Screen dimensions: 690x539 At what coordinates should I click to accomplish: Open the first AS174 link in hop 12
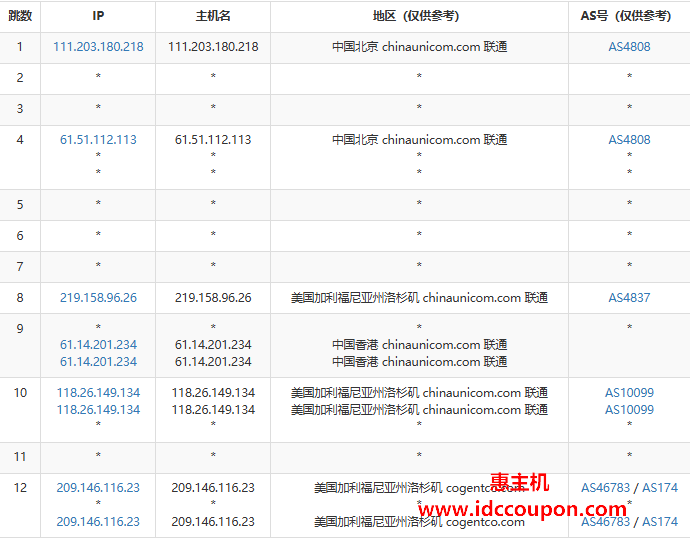(659, 488)
